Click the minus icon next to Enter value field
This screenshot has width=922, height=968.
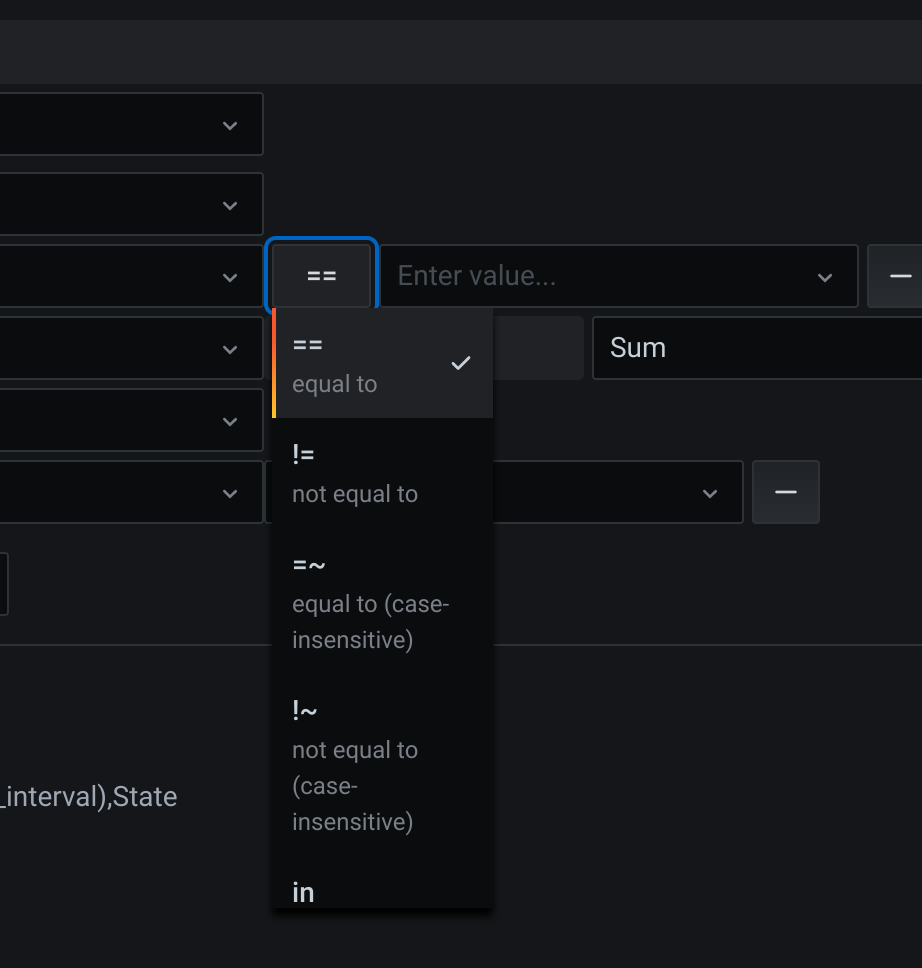[899, 276]
